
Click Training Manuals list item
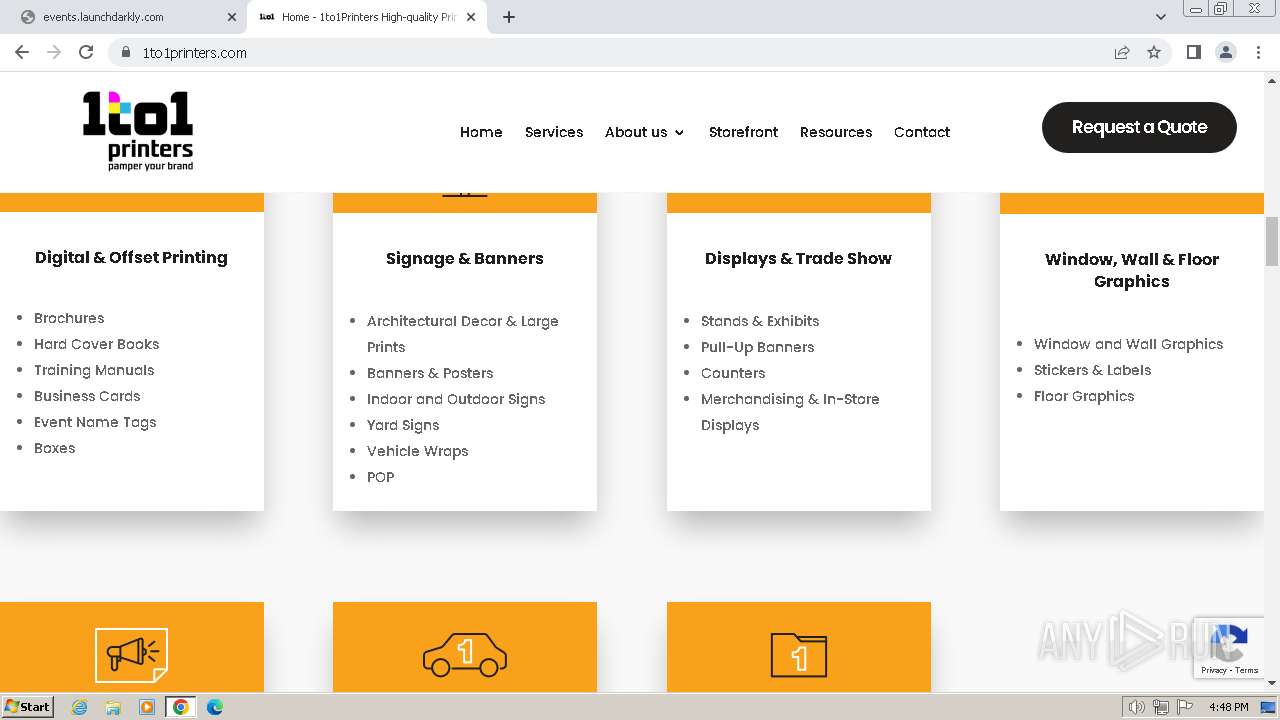pos(94,370)
